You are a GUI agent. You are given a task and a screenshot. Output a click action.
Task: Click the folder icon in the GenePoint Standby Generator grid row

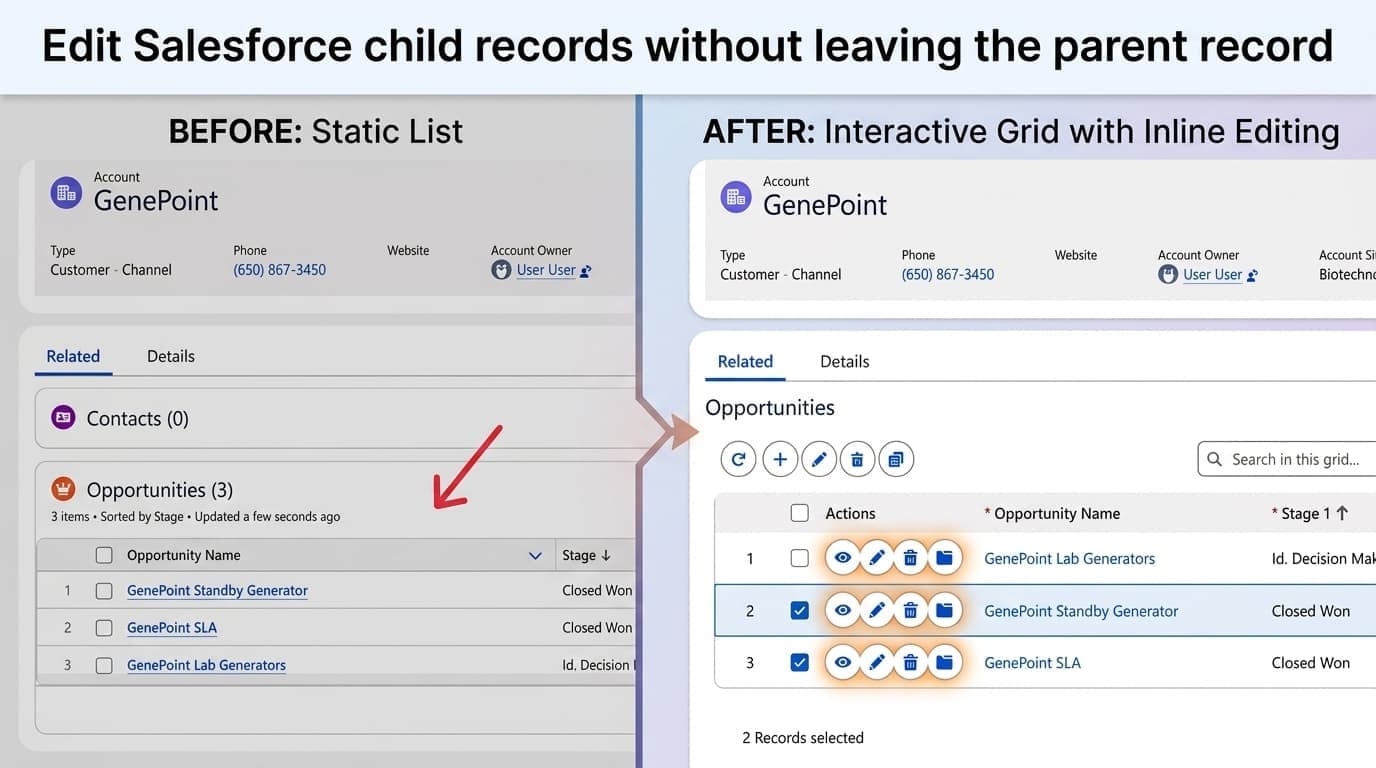[x=944, y=610]
